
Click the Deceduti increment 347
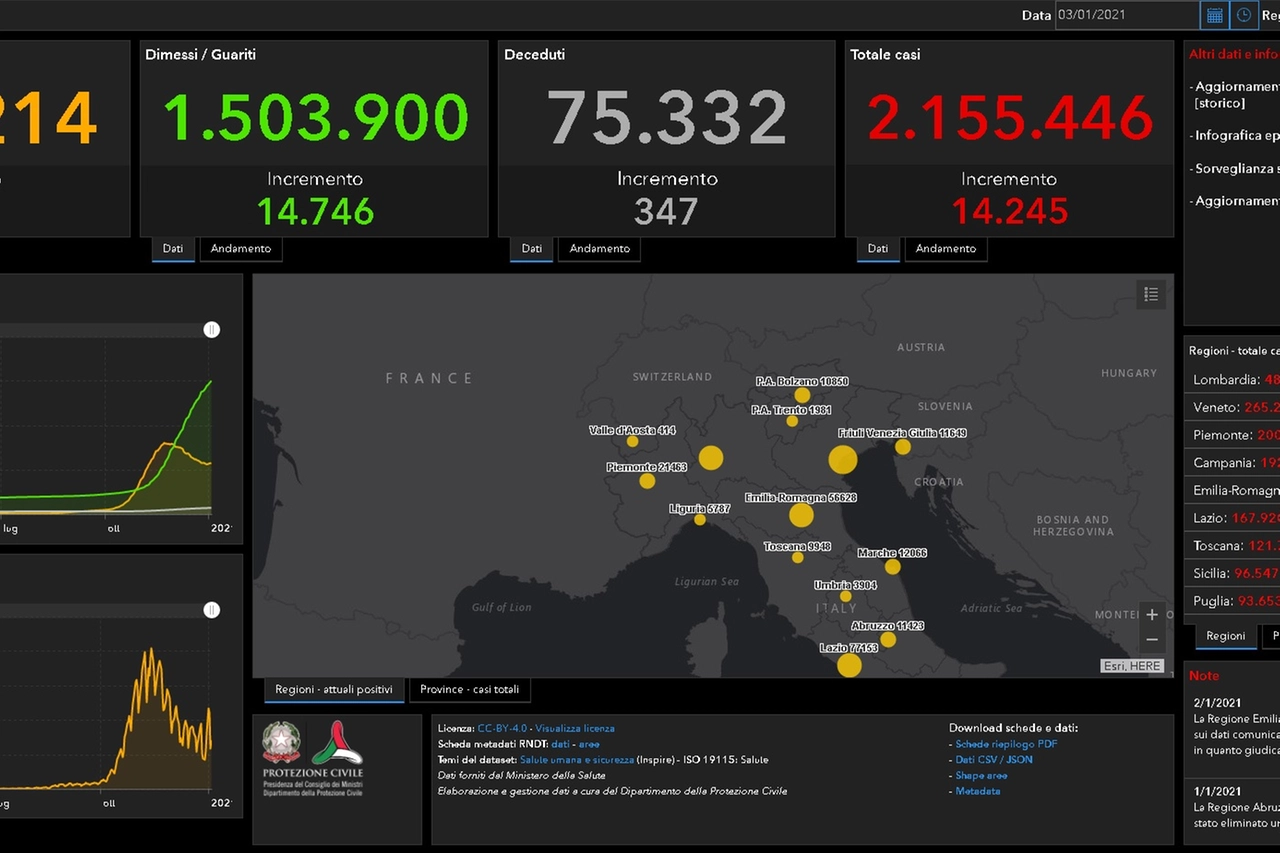[666, 211]
